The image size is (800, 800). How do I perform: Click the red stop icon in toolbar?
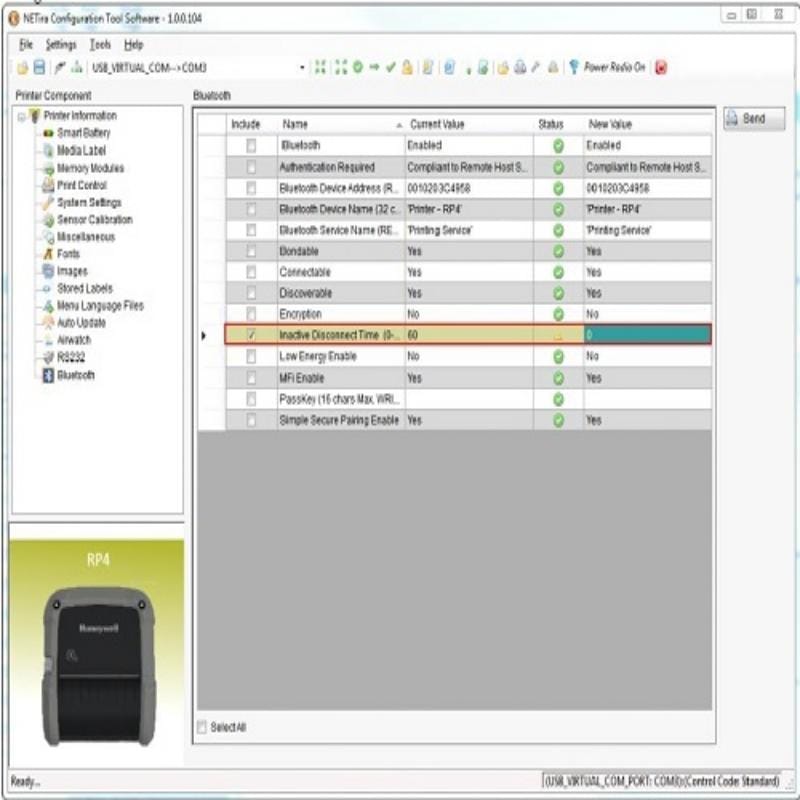(661, 67)
